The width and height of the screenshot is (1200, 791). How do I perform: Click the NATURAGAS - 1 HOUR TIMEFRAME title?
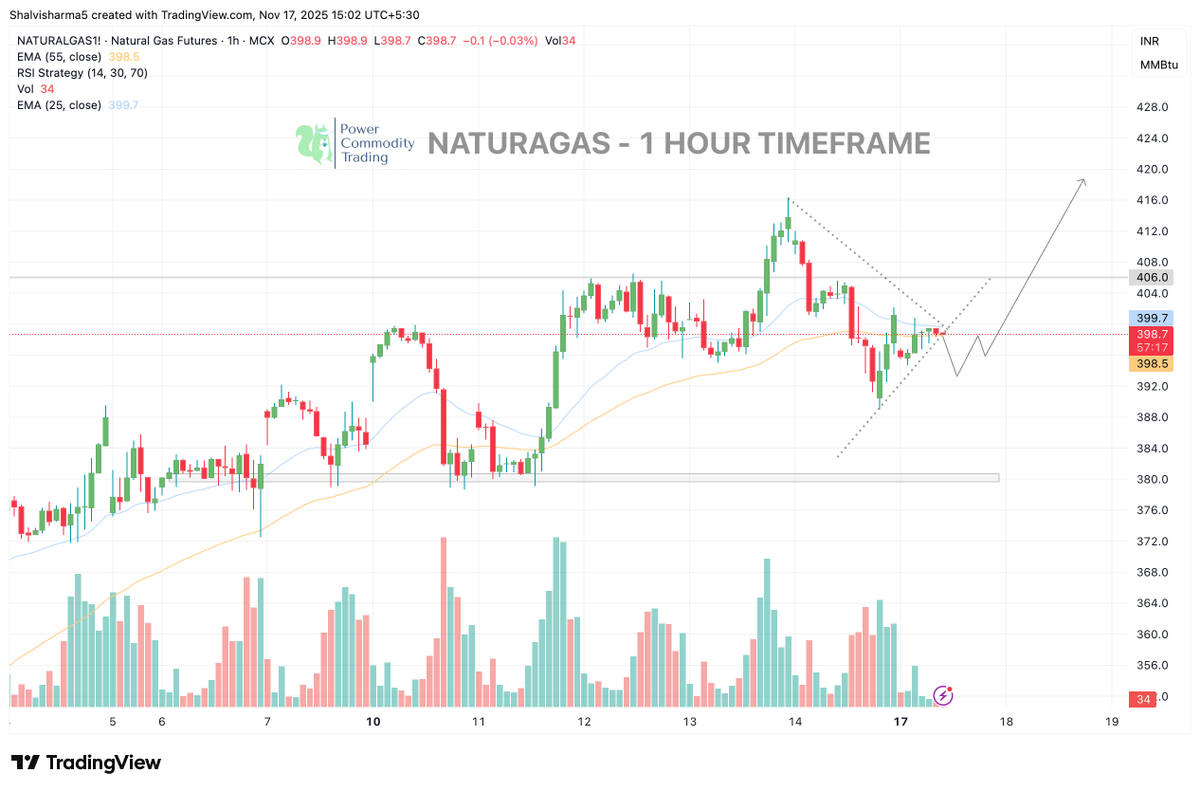tap(678, 144)
